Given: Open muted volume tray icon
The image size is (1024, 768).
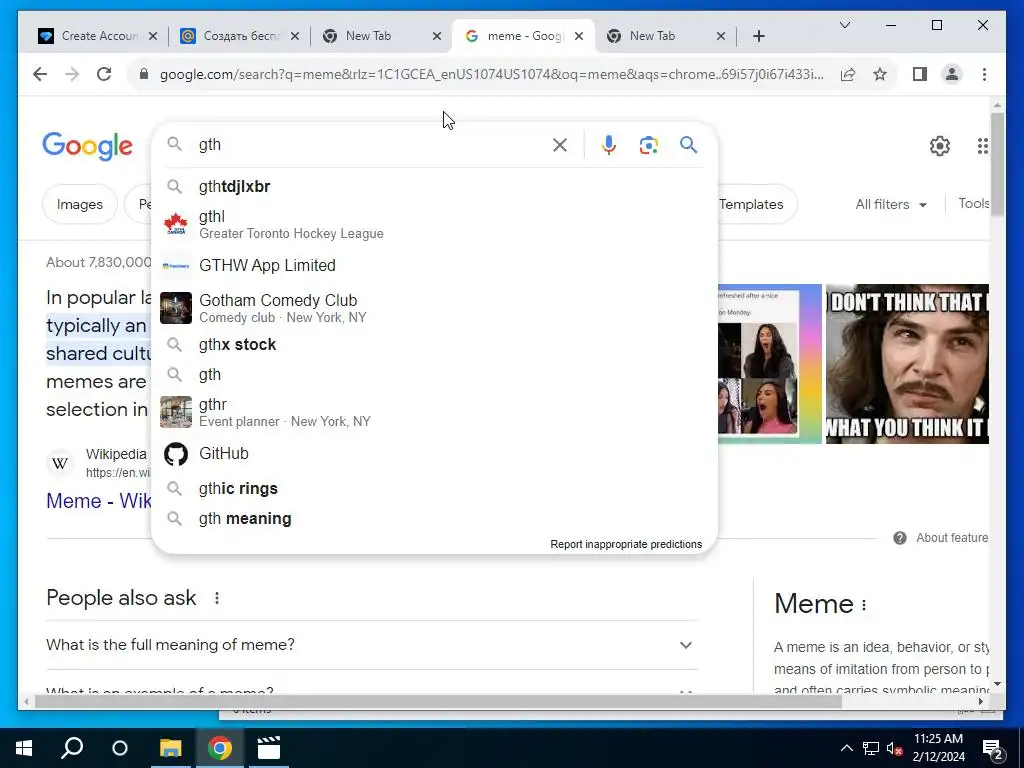Looking at the screenshot, I should (894, 748).
